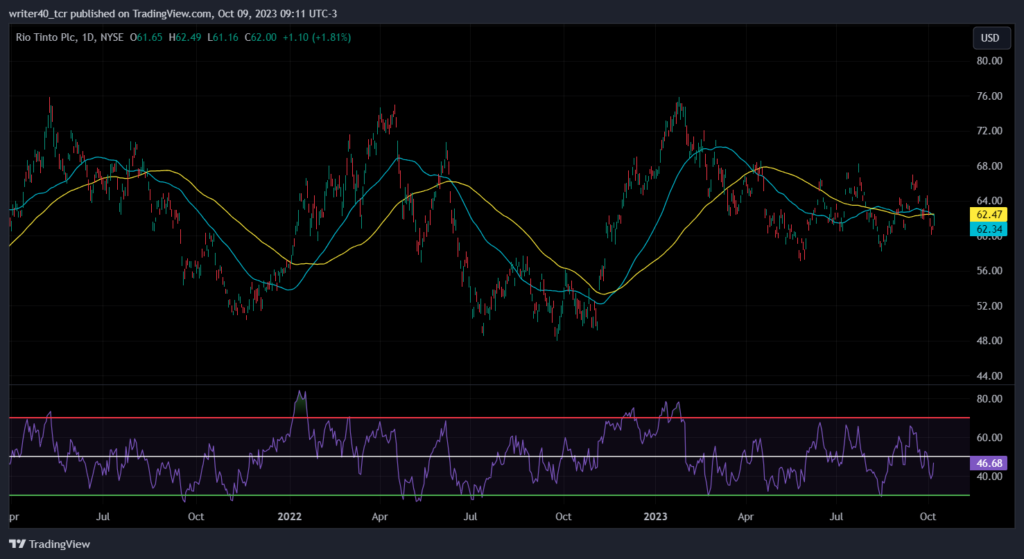
Task: Click the RSI pane 40.00 scale label
Action: pos(989,476)
